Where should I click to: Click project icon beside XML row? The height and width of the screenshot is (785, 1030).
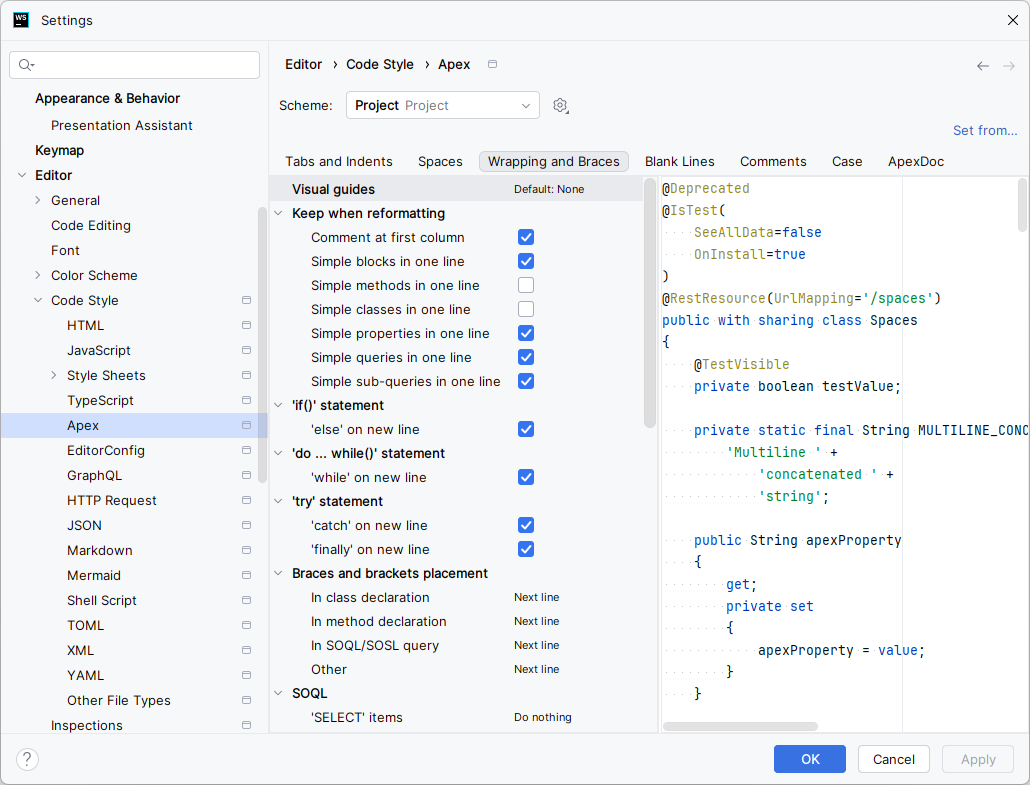[x=246, y=650]
